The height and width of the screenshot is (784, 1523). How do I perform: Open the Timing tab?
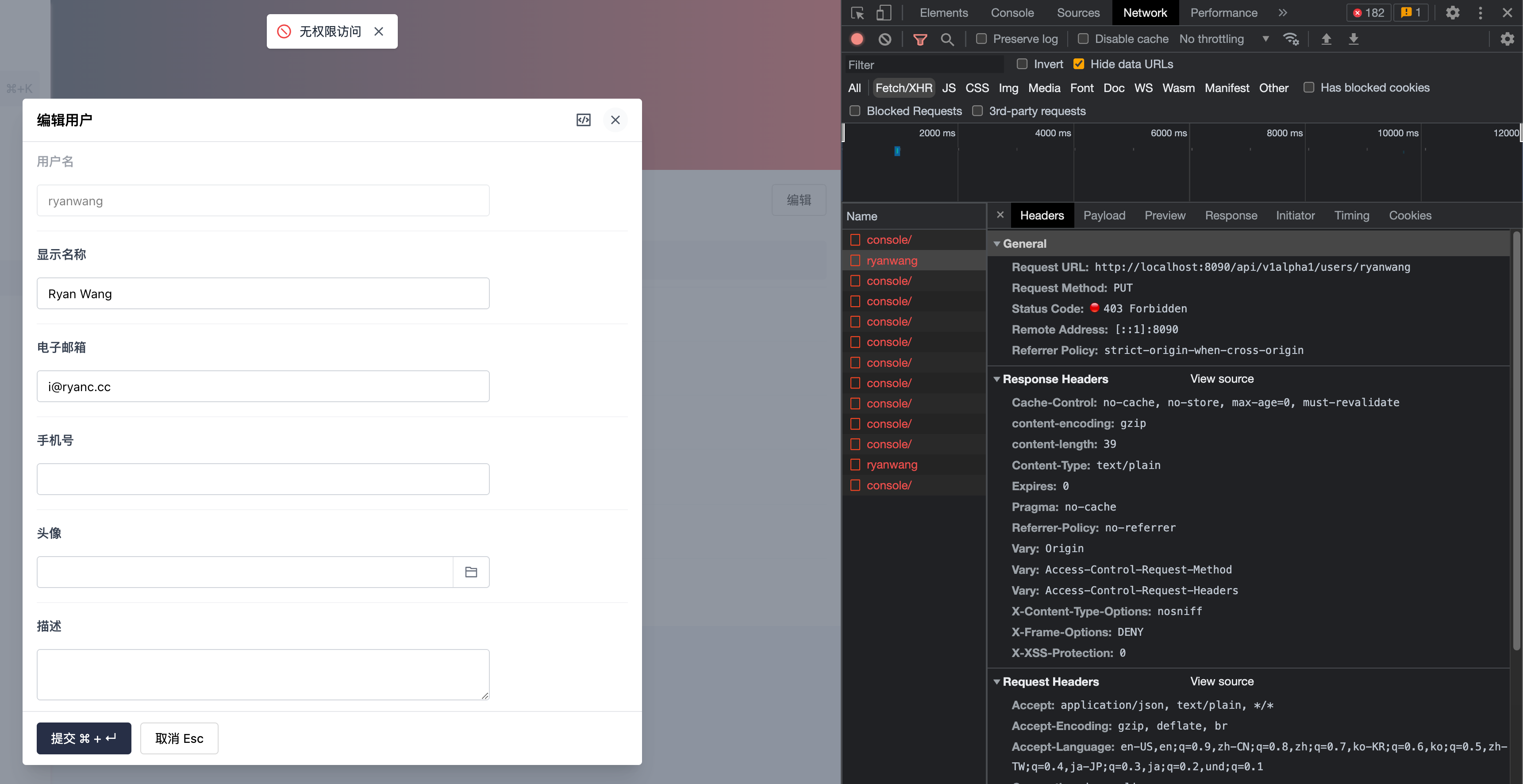[1352, 215]
